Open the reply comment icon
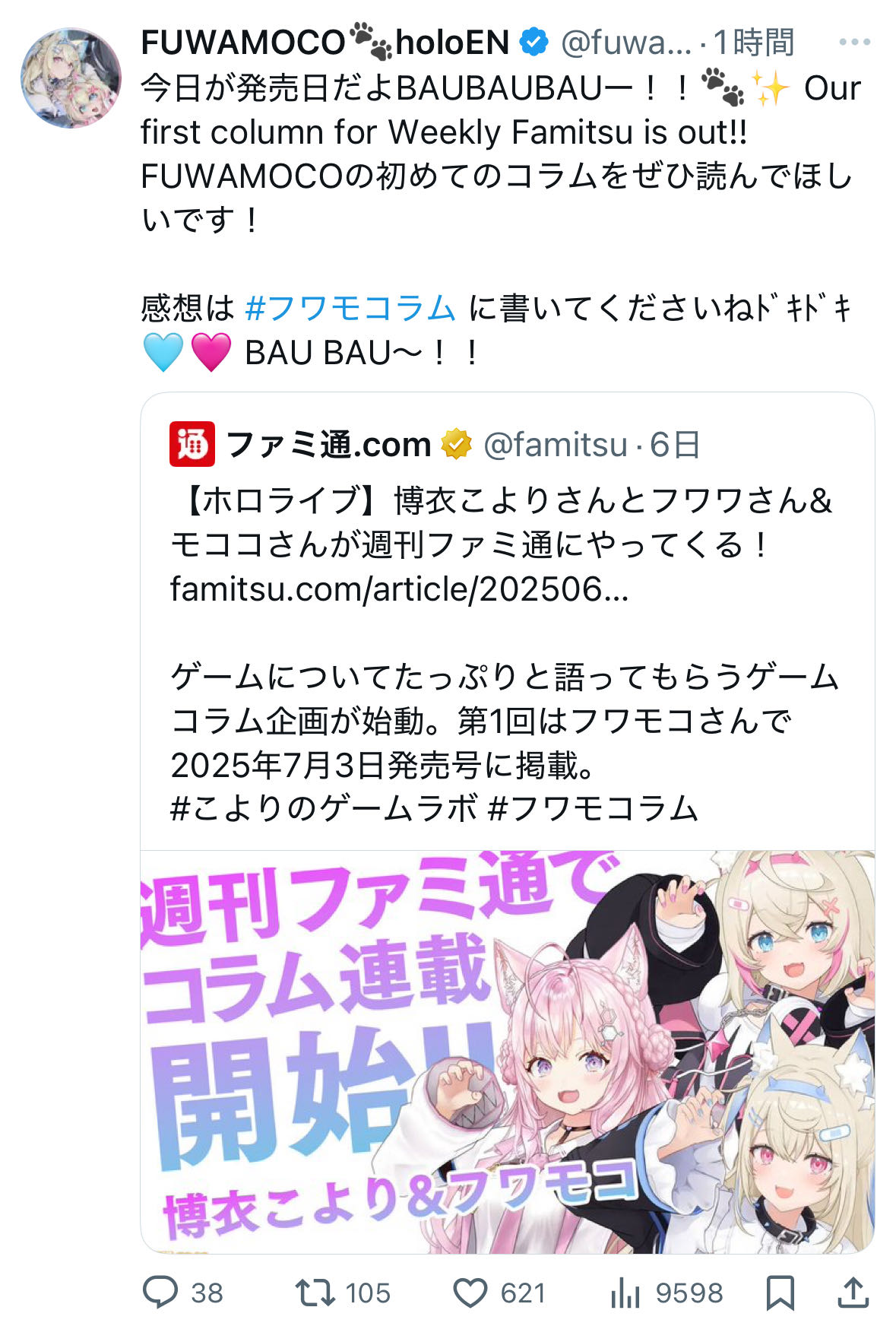 coord(160,1292)
